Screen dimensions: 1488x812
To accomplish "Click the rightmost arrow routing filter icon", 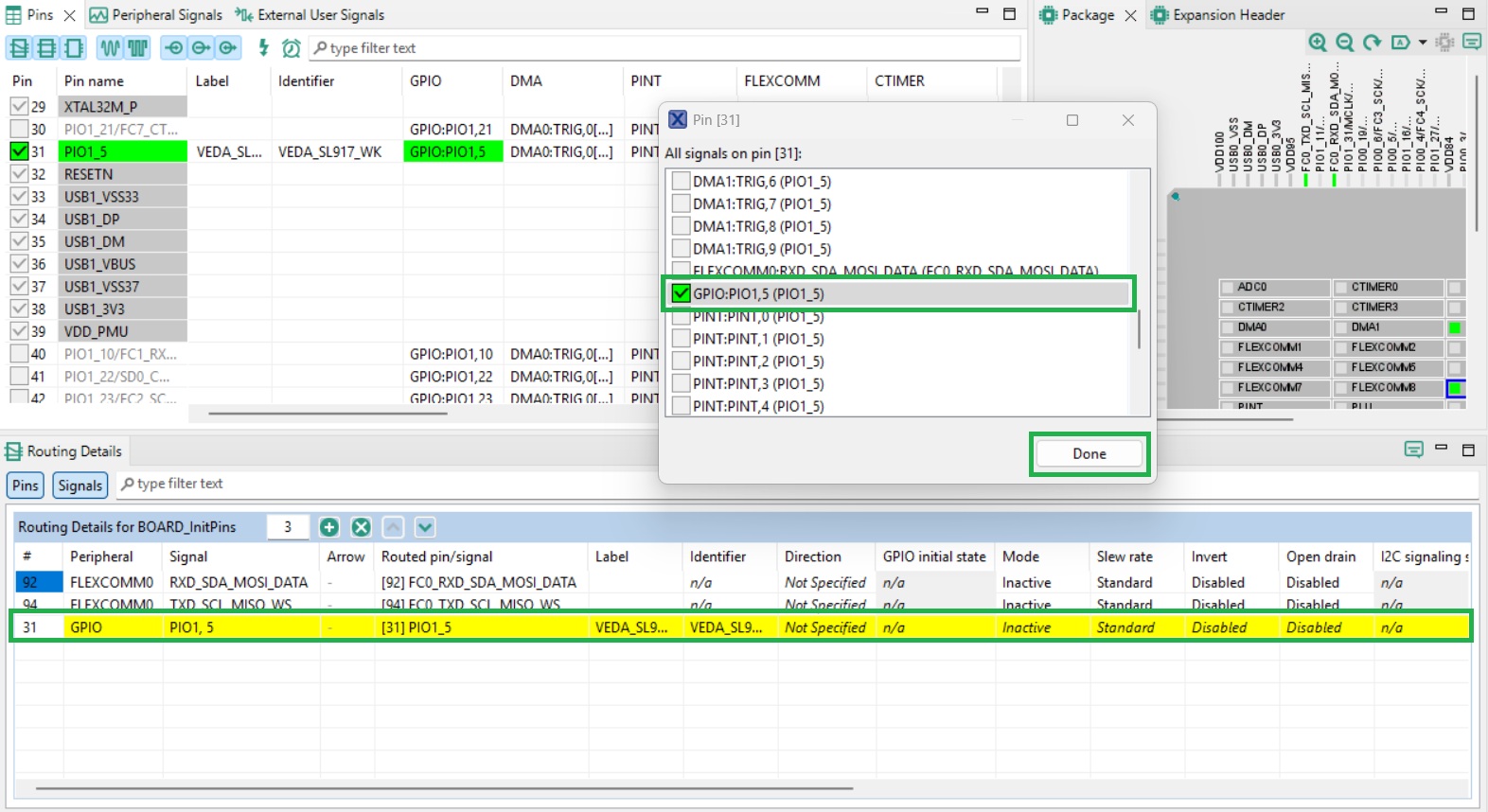I will tap(227, 47).
